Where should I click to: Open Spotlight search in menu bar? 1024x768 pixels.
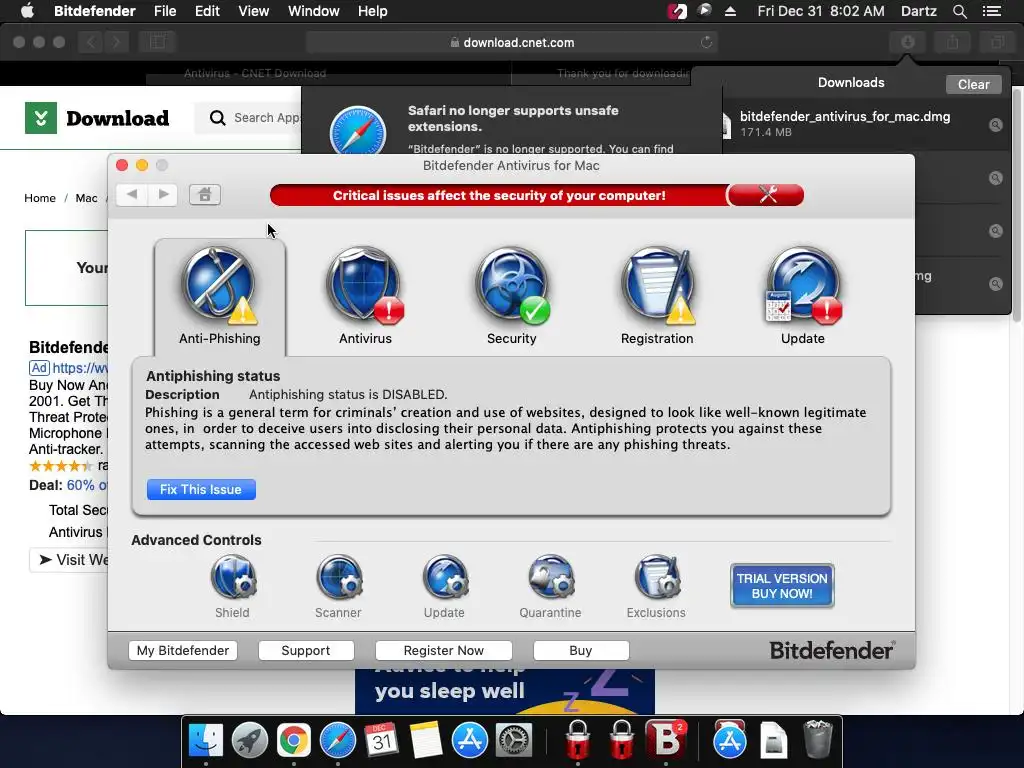click(x=959, y=11)
